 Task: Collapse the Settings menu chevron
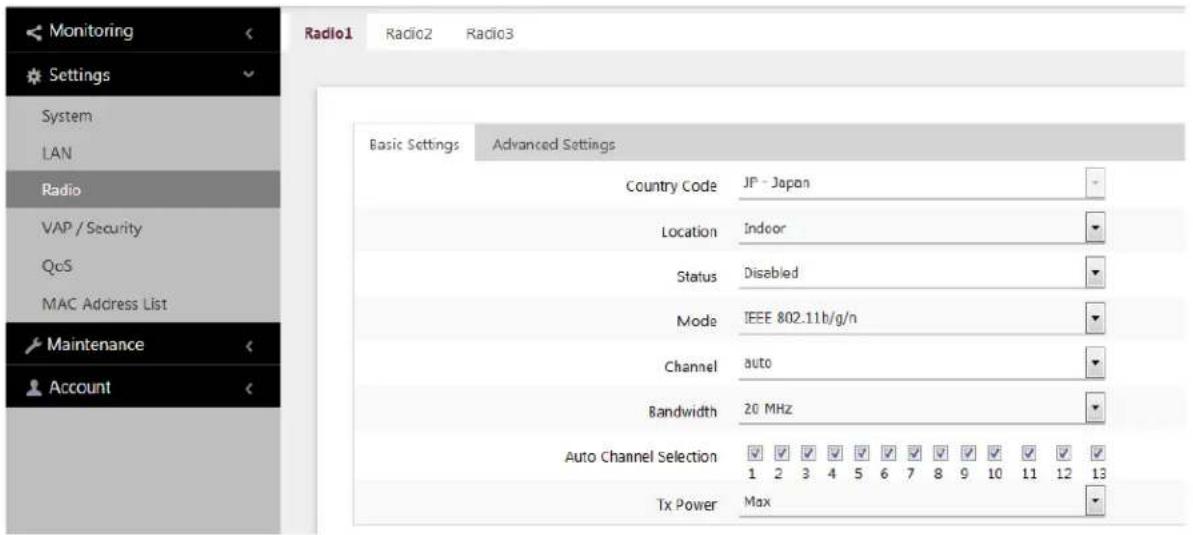point(247,75)
